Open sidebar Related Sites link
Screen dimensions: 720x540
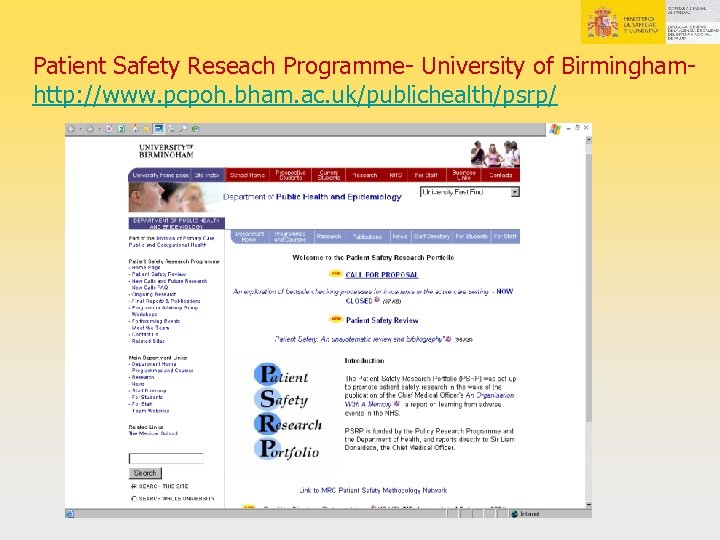tap(148, 341)
